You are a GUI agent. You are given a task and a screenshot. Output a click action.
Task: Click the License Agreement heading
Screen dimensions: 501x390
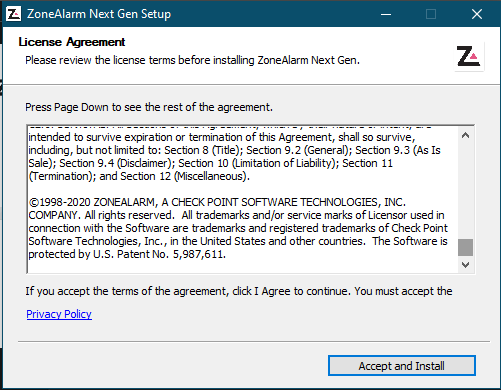pos(72,42)
